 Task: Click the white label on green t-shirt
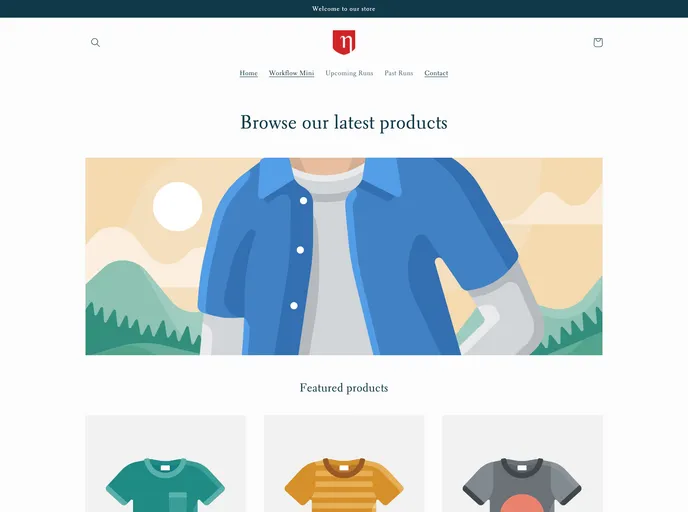point(165,468)
